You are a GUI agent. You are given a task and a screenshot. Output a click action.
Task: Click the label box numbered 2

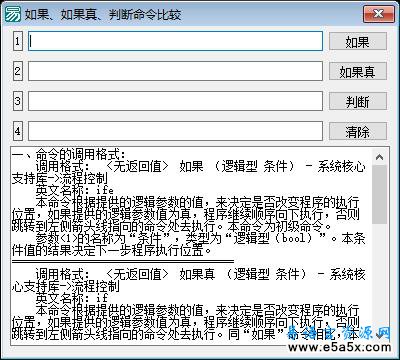(18, 71)
